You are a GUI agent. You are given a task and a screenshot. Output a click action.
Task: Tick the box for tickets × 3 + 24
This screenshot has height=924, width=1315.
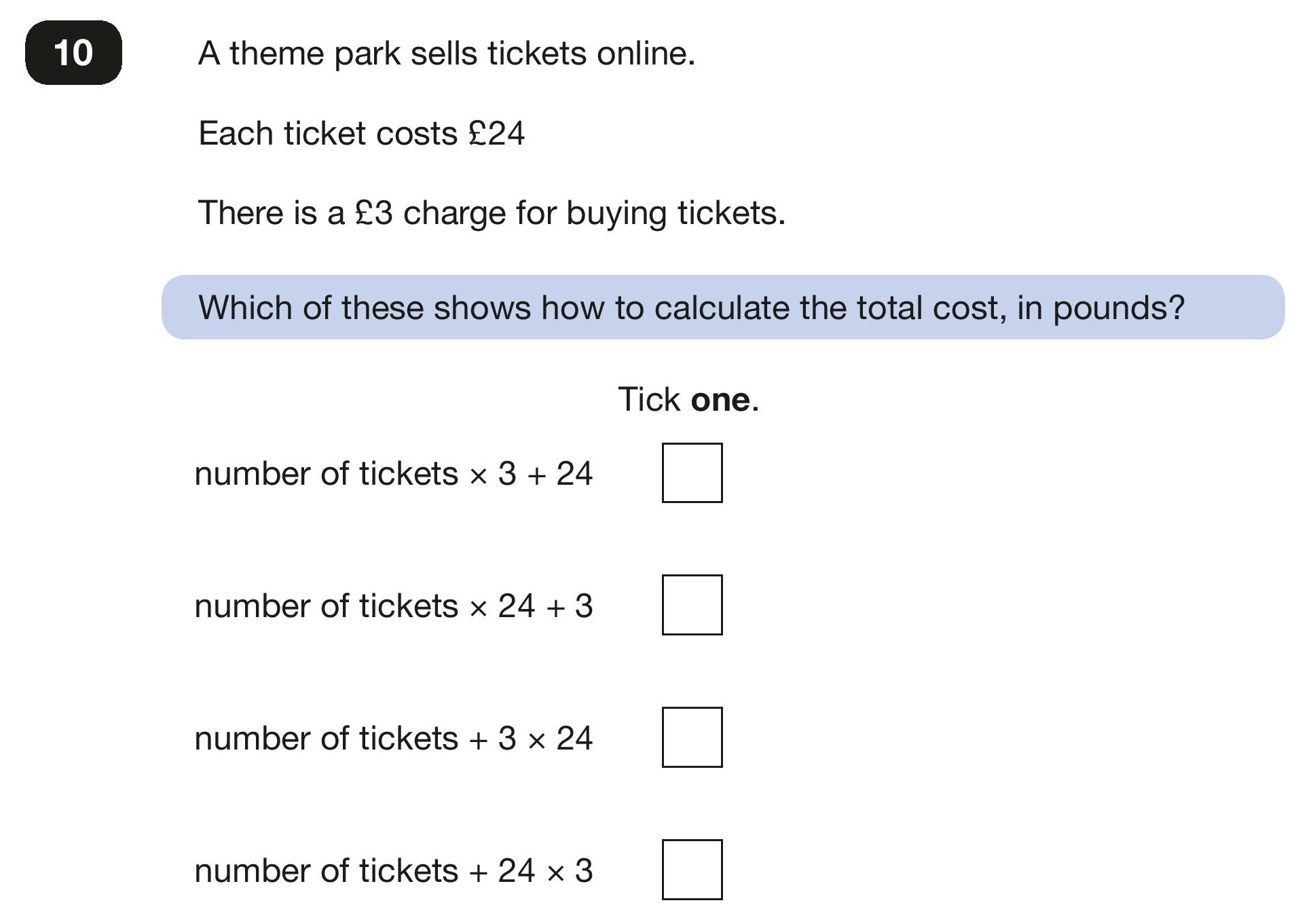[x=692, y=473]
